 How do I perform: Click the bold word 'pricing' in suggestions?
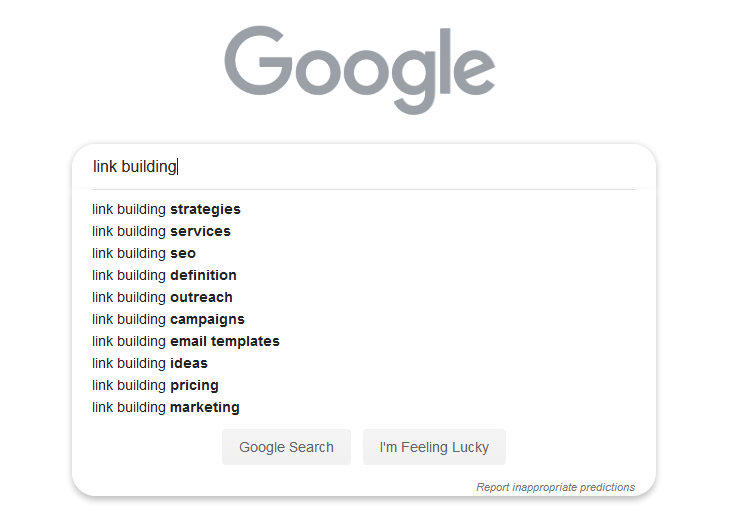194,386
